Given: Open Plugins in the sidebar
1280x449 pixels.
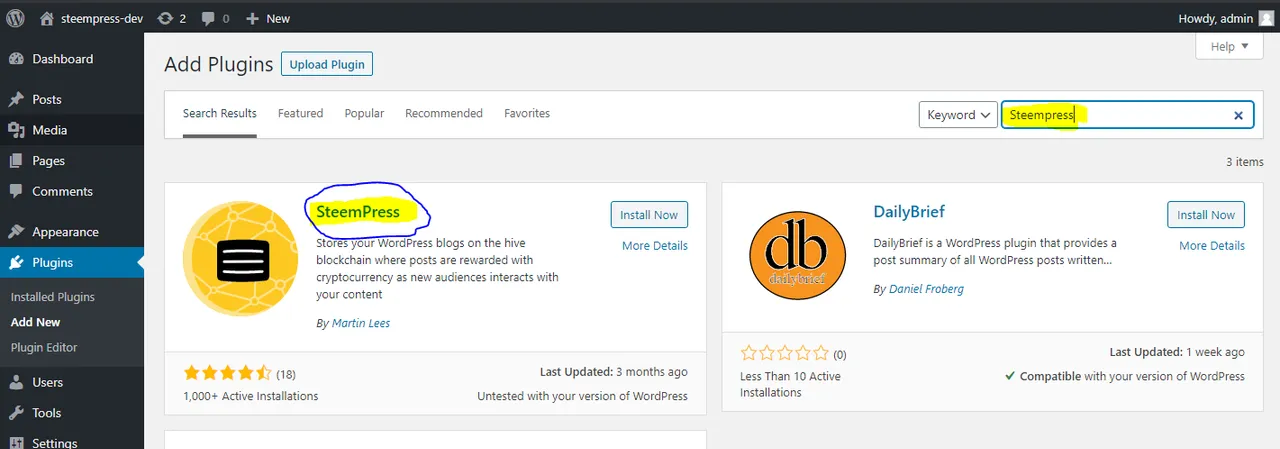Looking at the screenshot, I should click(72, 262).
